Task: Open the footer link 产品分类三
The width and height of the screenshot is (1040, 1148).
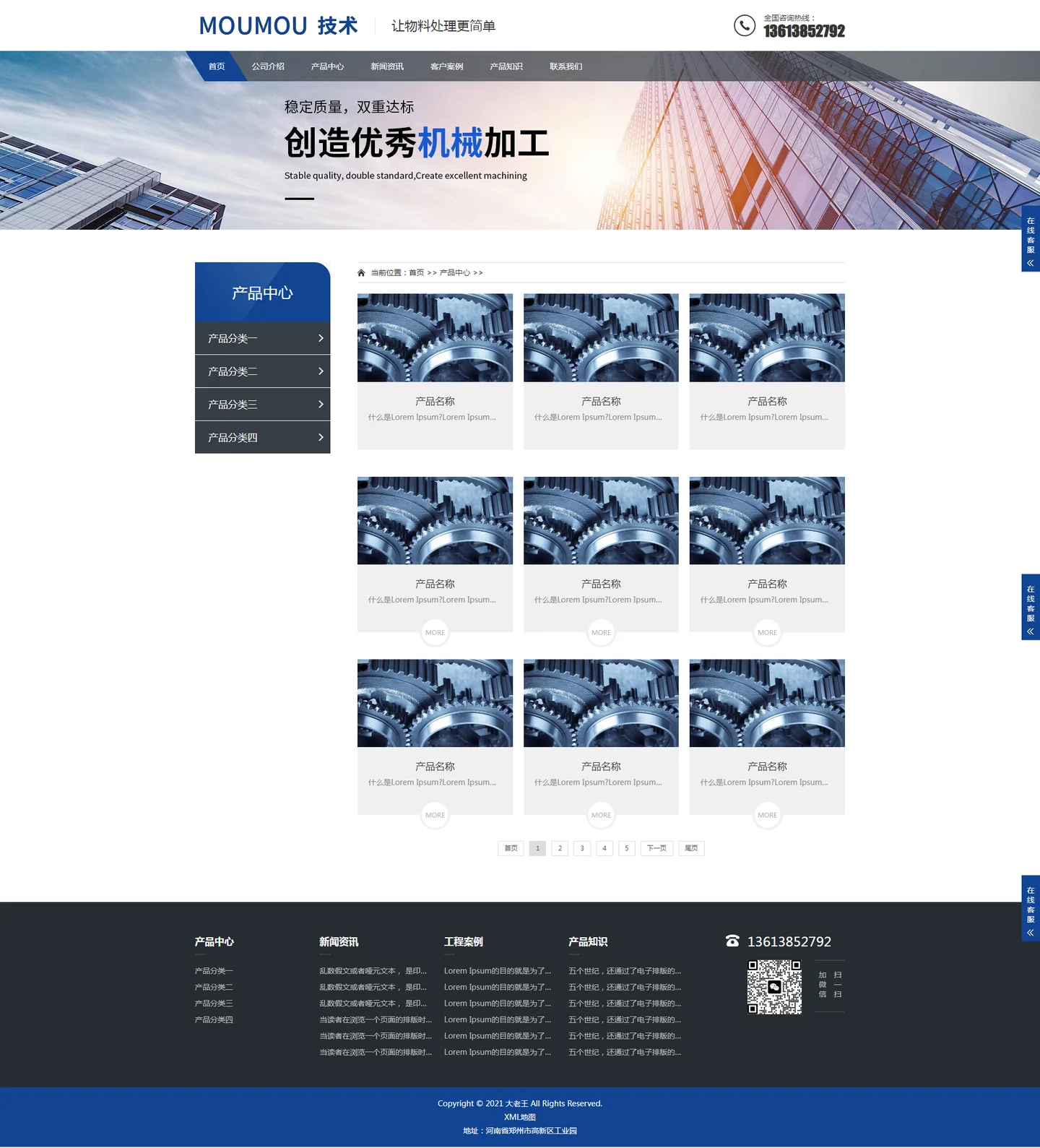Action: (x=214, y=1004)
